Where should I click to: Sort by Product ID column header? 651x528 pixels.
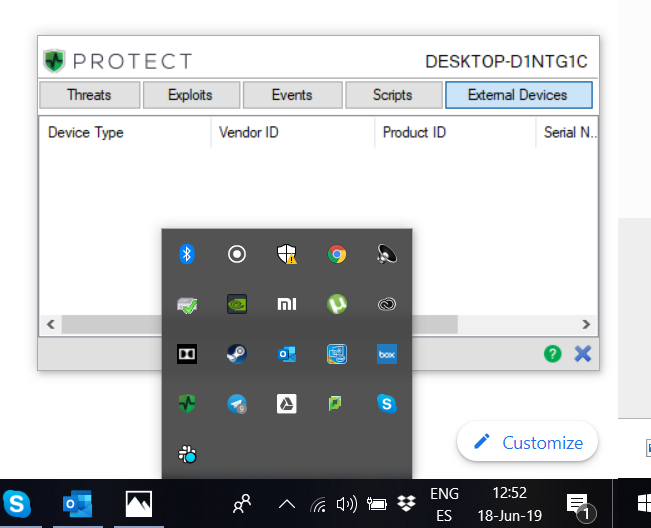455,132
